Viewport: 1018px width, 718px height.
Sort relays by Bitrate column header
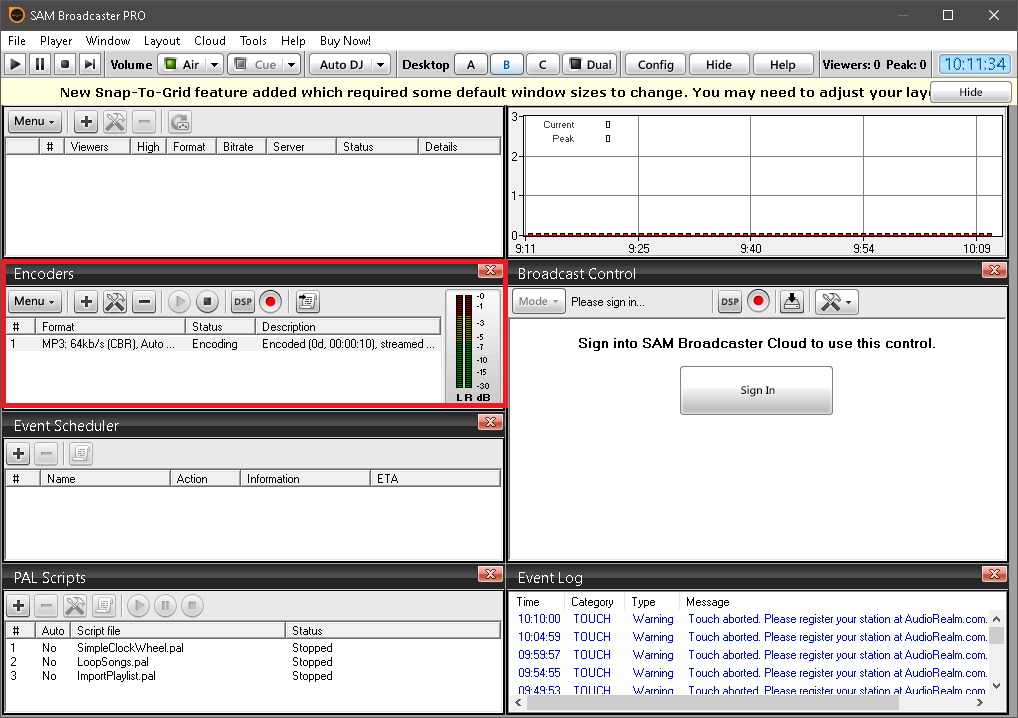click(241, 147)
